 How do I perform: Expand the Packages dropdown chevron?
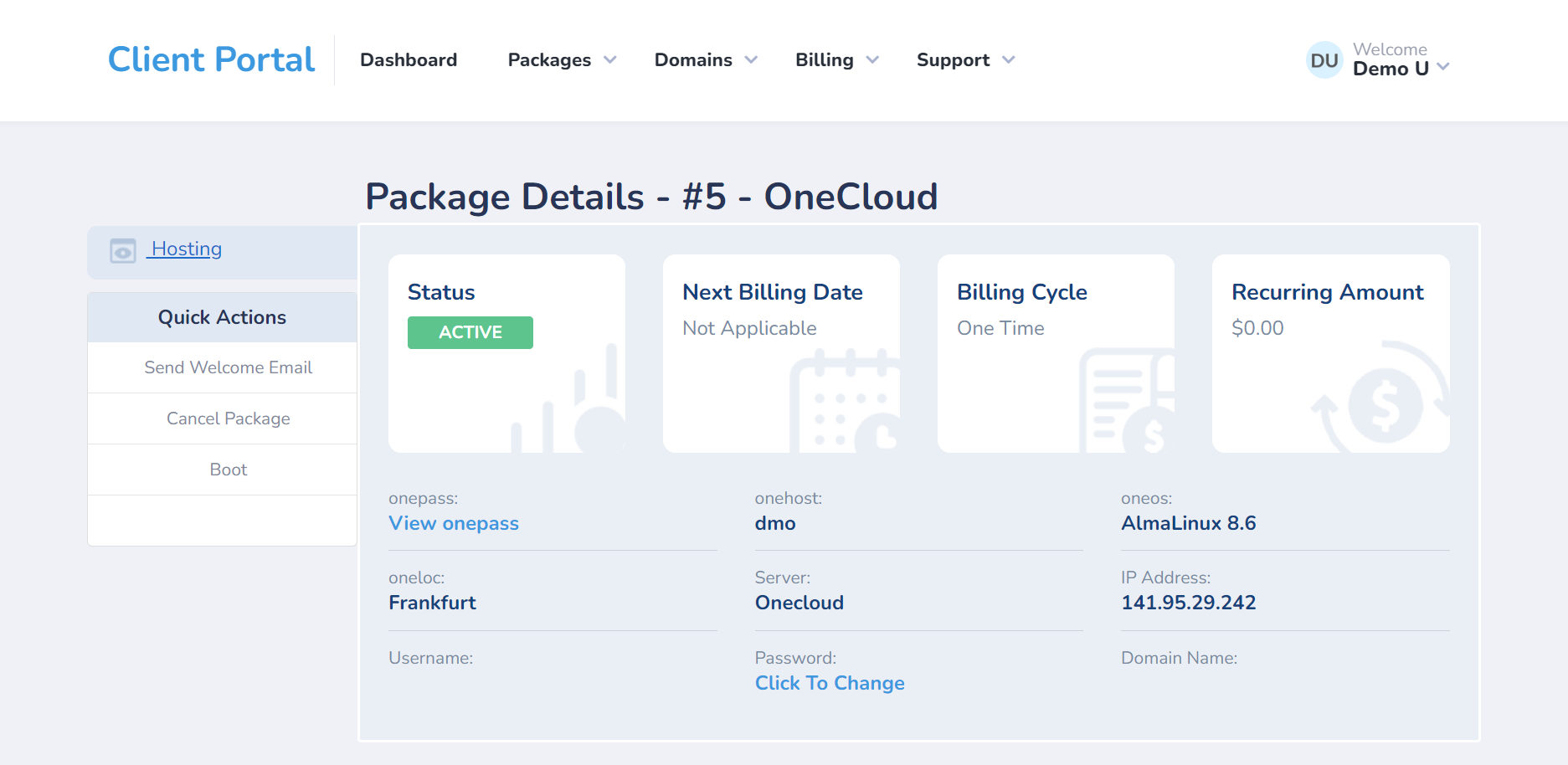point(610,60)
